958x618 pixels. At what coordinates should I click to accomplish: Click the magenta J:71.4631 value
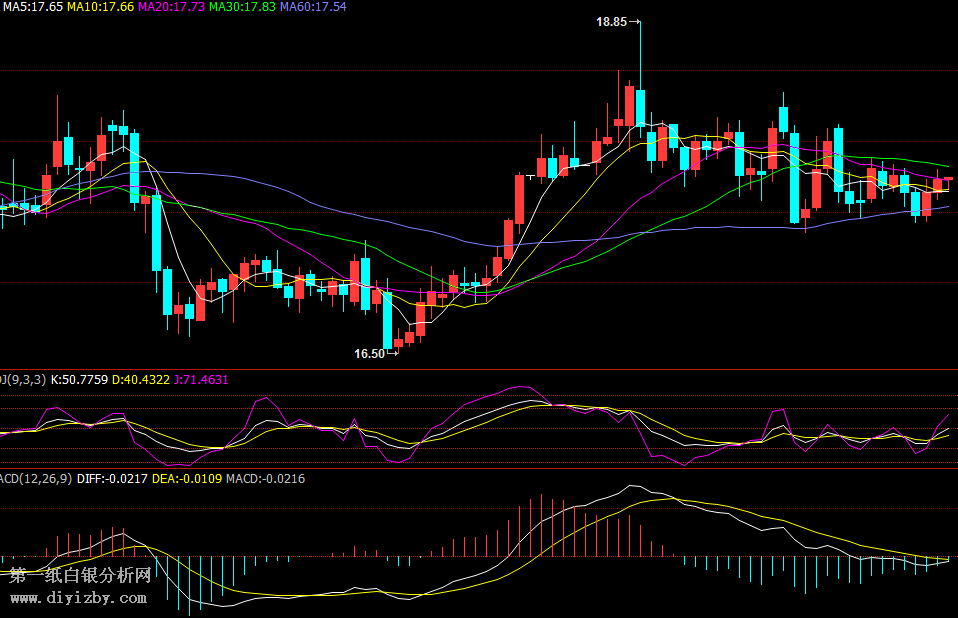tap(201, 380)
